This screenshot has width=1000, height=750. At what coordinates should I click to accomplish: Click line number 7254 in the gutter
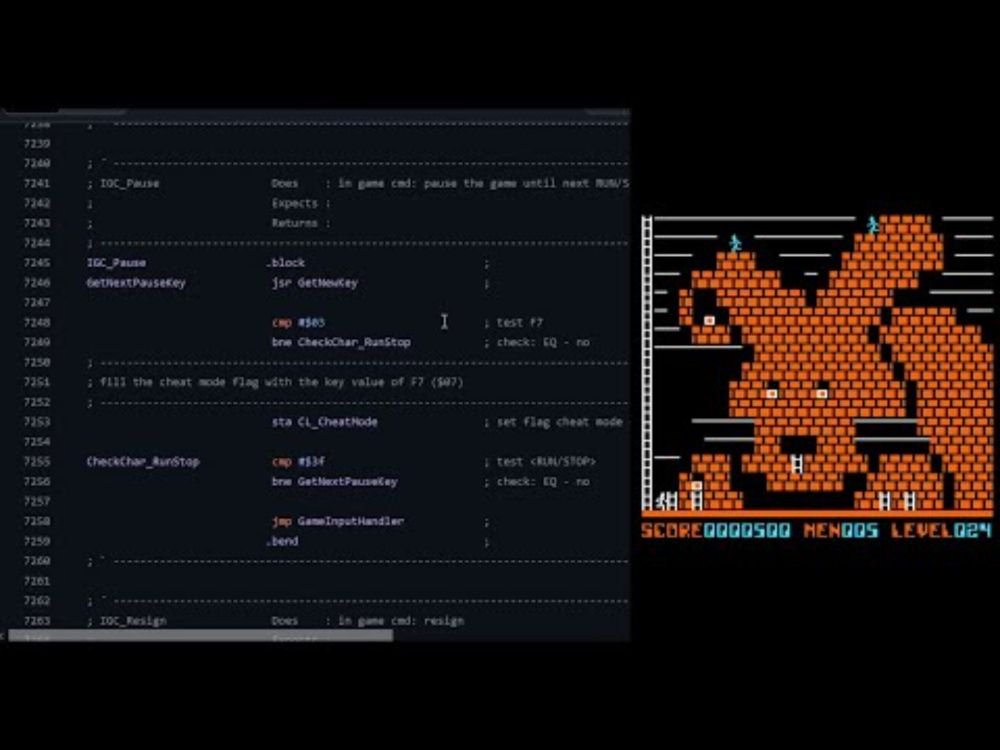37,442
